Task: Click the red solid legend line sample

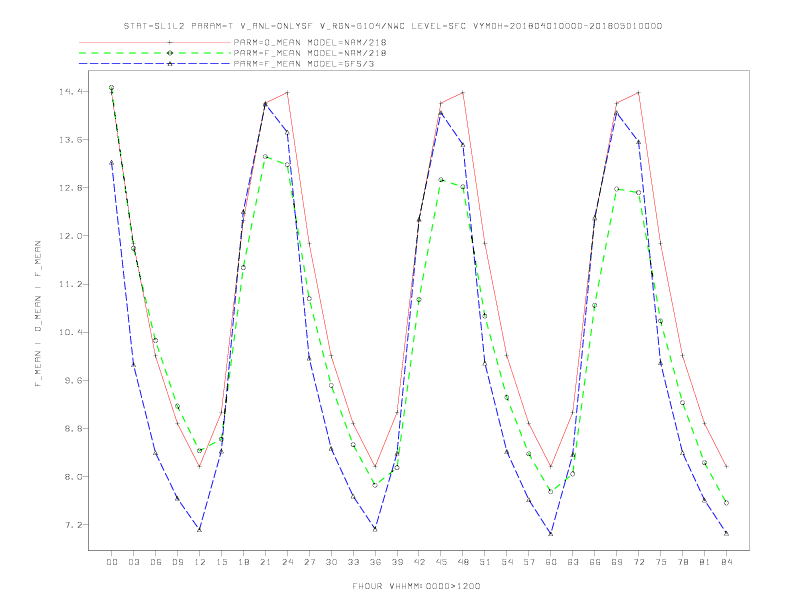Action: pos(155,42)
